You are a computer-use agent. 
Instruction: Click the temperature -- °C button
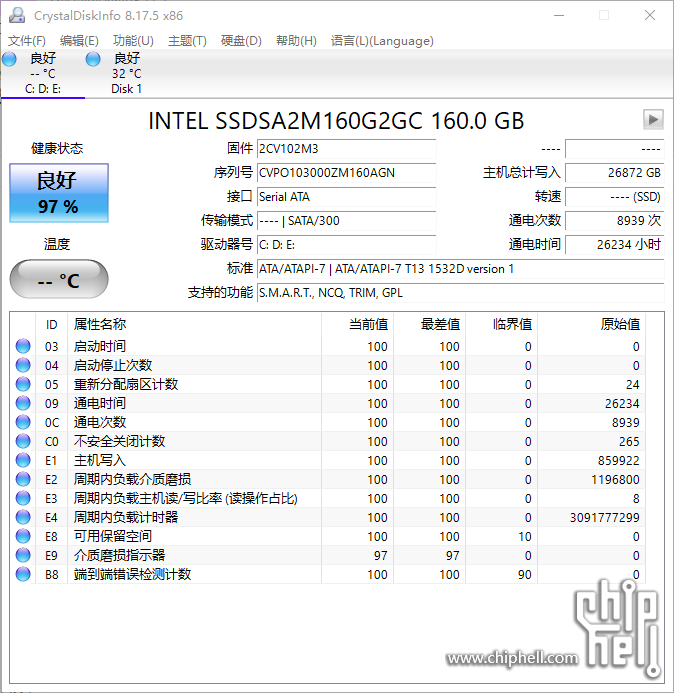coord(58,280)
